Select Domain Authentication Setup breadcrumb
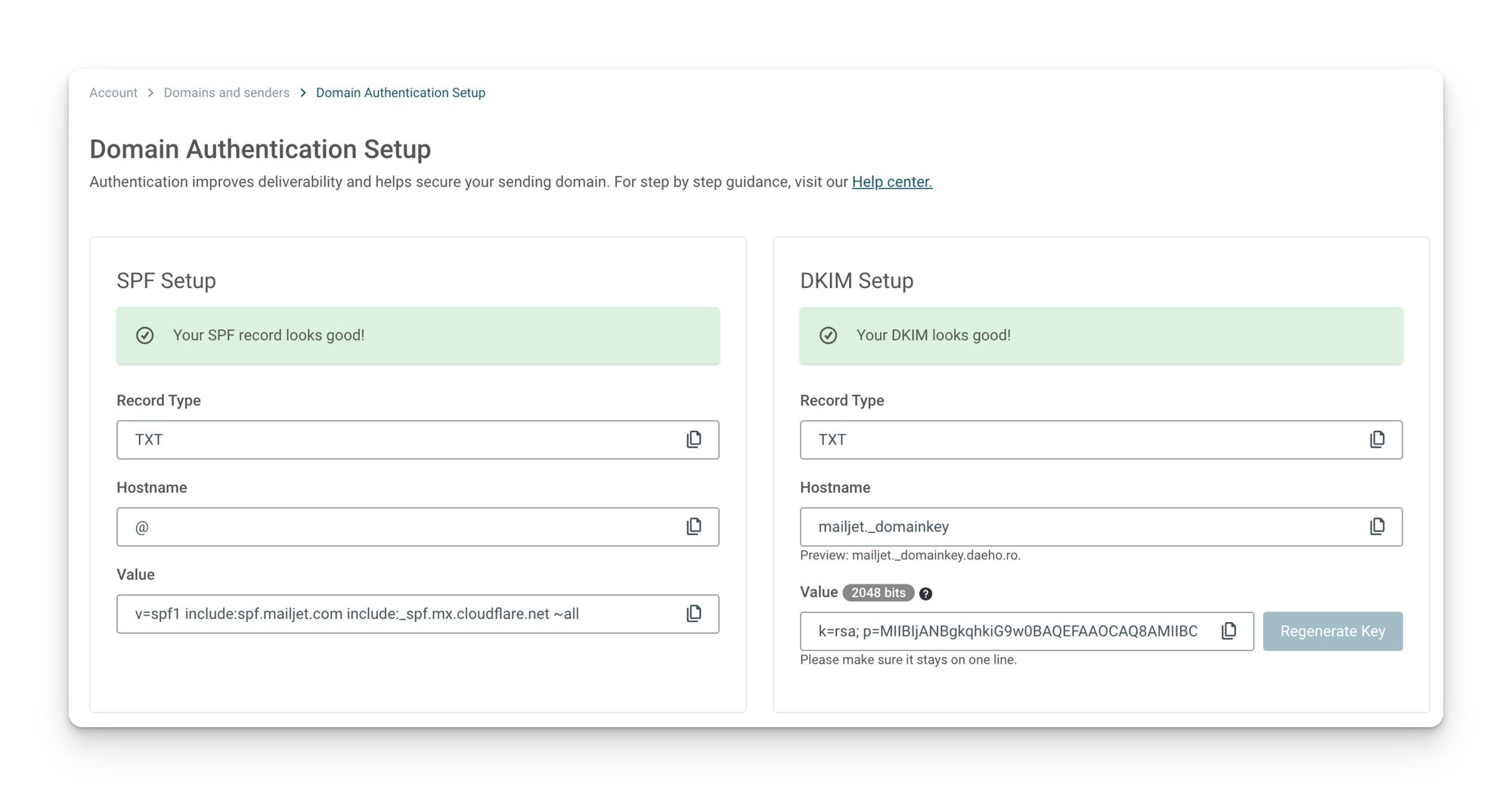Screen dimensions: 1512x796 point(400,93)
